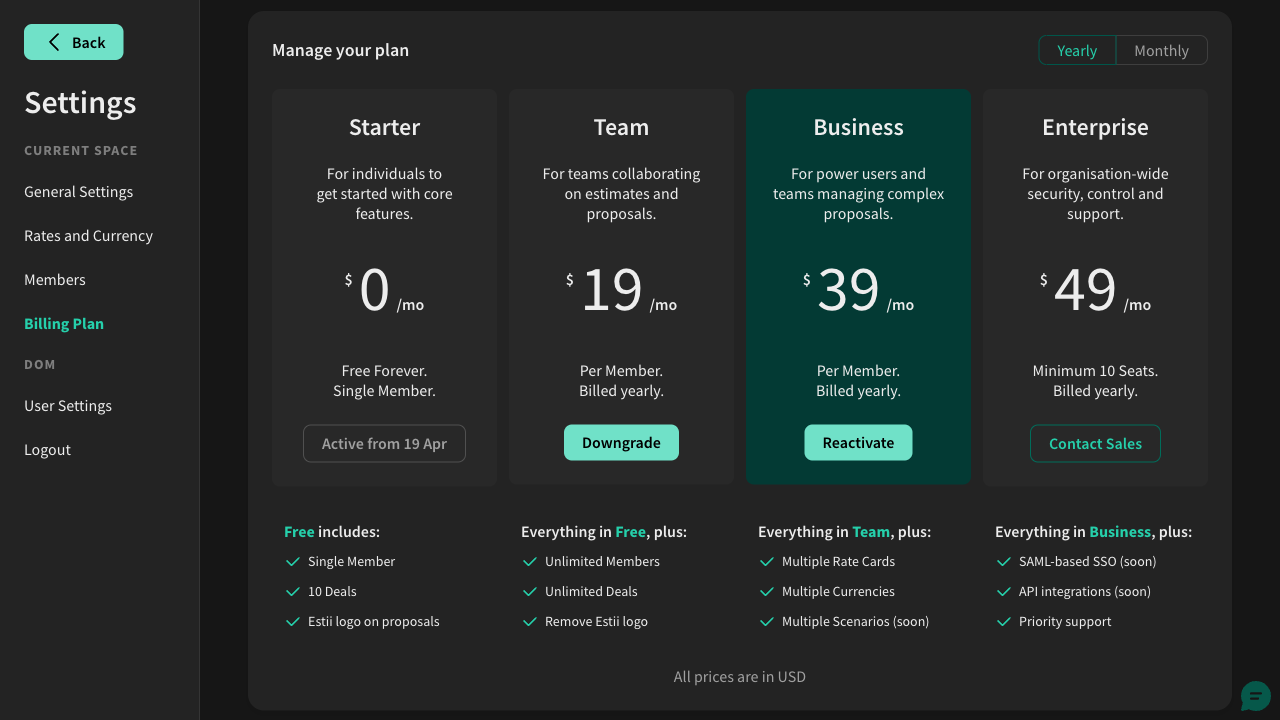The height and width of the screenshot is (720, 1280).
Task: Click 'Free Forever.' text in Starter card
Action: [x=384, y=371]
